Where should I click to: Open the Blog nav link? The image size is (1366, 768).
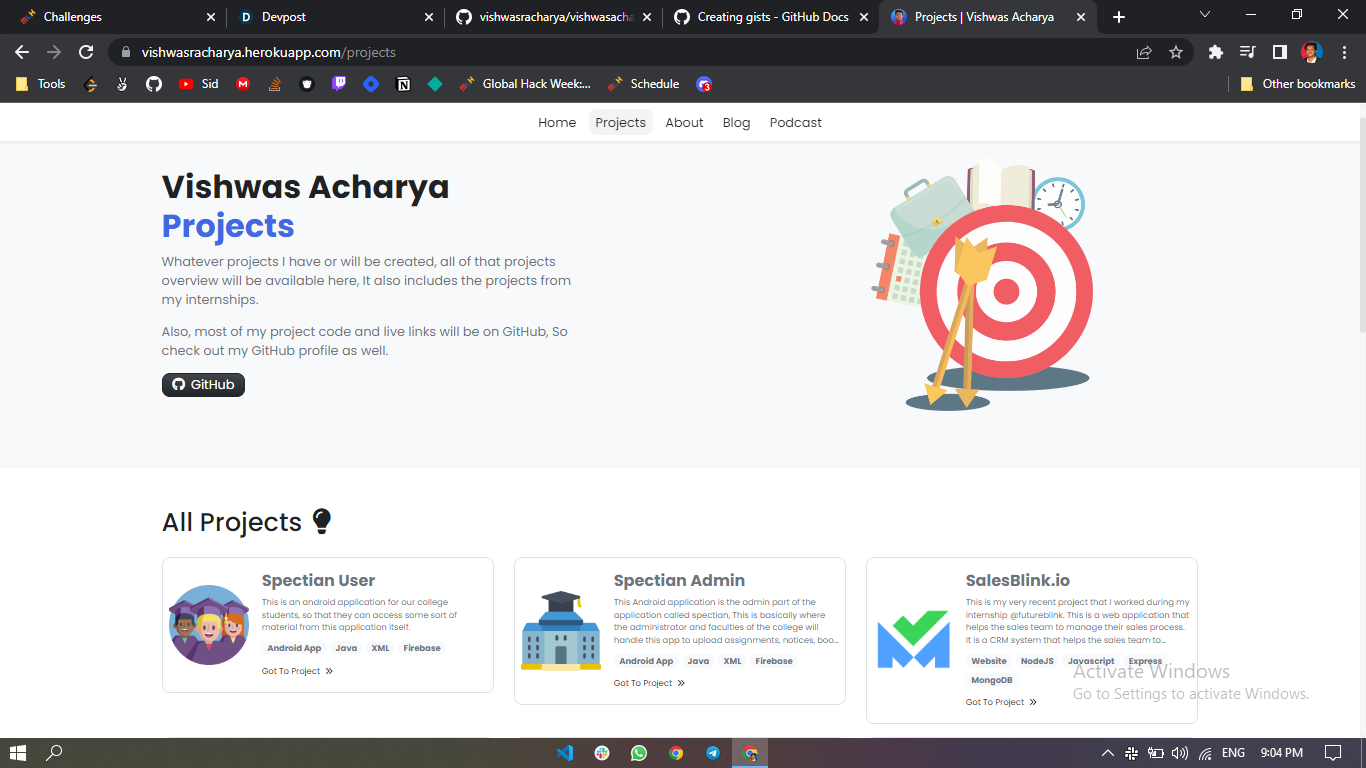click(736, 122)
